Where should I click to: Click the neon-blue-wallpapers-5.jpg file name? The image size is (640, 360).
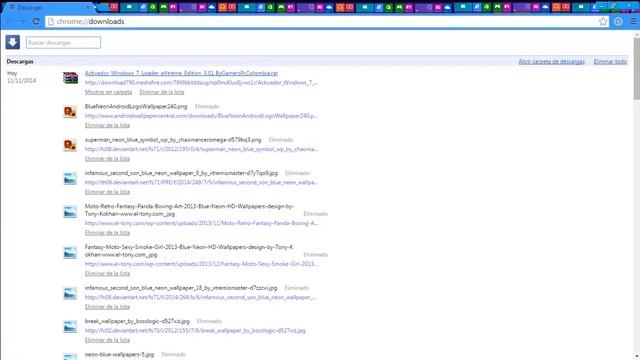pyautogui.click(x=120, y=354)
